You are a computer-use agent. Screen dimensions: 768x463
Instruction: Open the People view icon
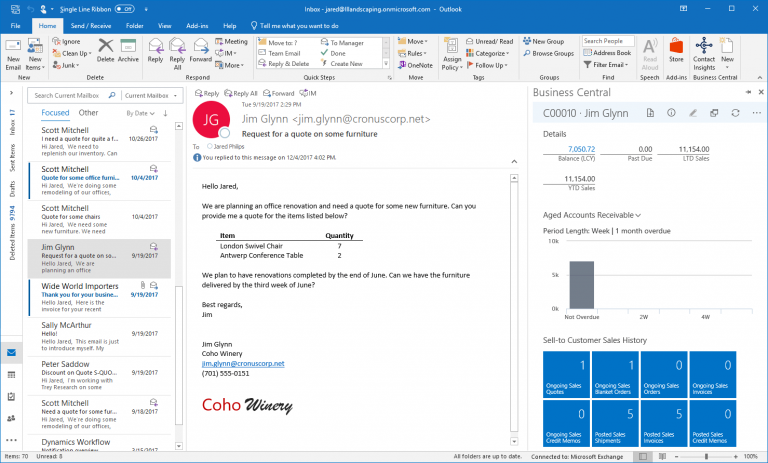tap(11, 418)
